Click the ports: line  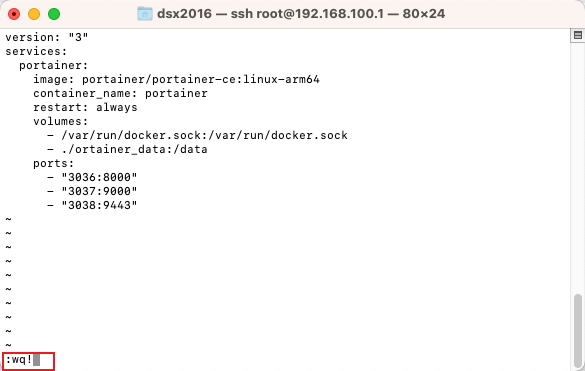[x=53, y=163]
